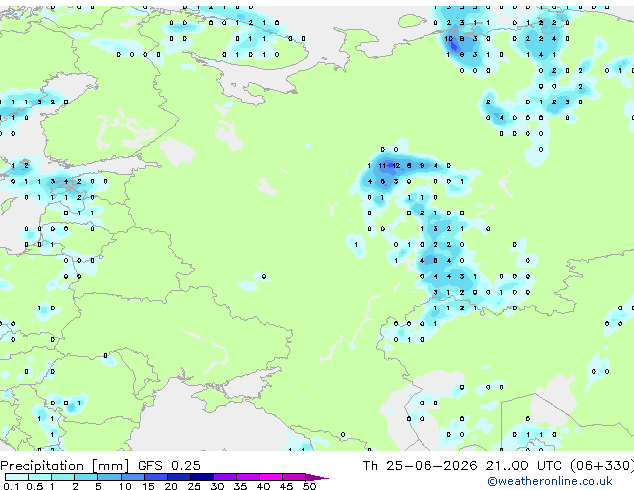Click legend scale label '25'

(194, 486)
